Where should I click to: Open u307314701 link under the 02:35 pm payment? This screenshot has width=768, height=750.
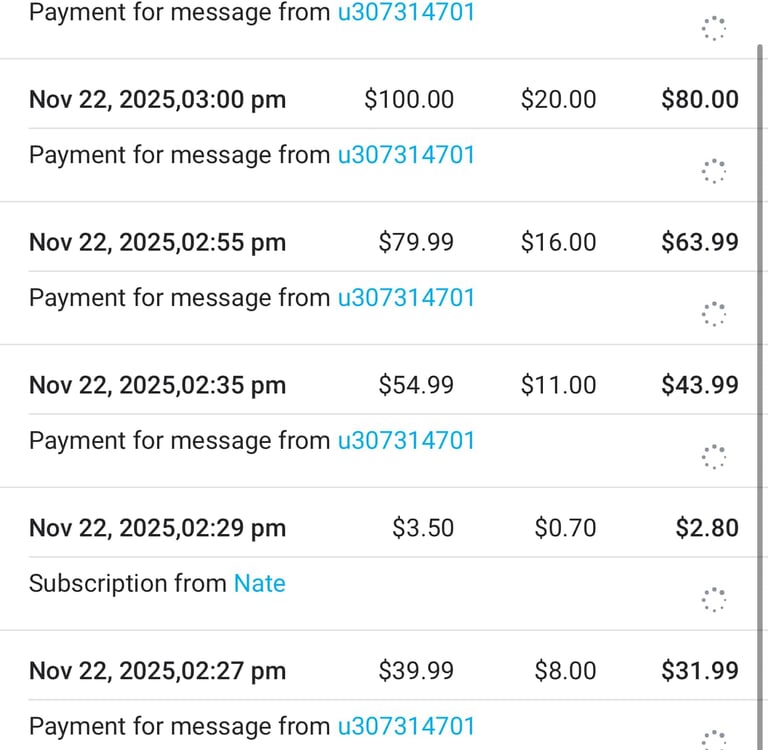pos(405,441)
